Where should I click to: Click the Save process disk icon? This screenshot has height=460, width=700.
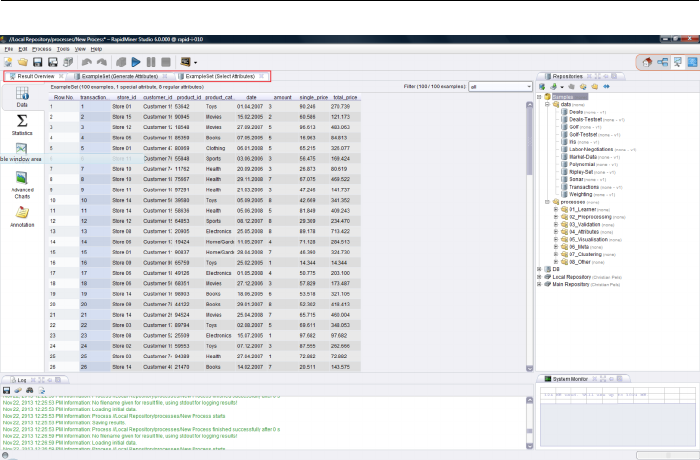(39, 62)
